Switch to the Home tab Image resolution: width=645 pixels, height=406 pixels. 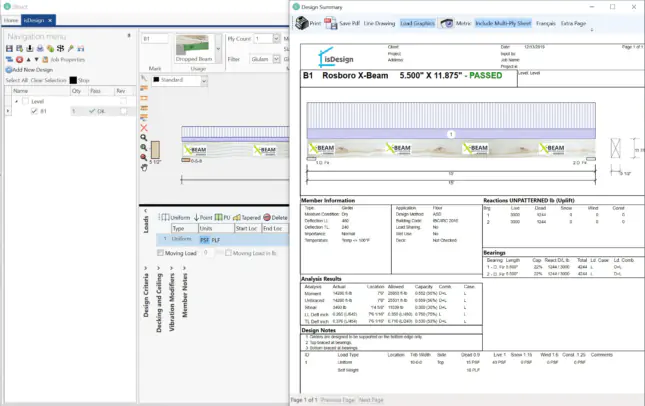[x=11, y=20]
